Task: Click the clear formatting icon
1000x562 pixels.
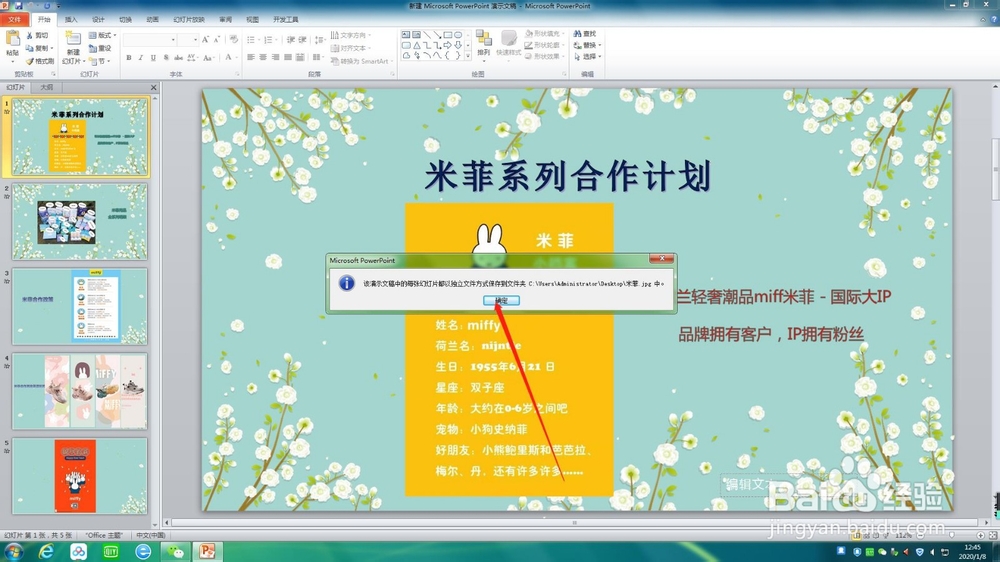Action: [233, 40]
